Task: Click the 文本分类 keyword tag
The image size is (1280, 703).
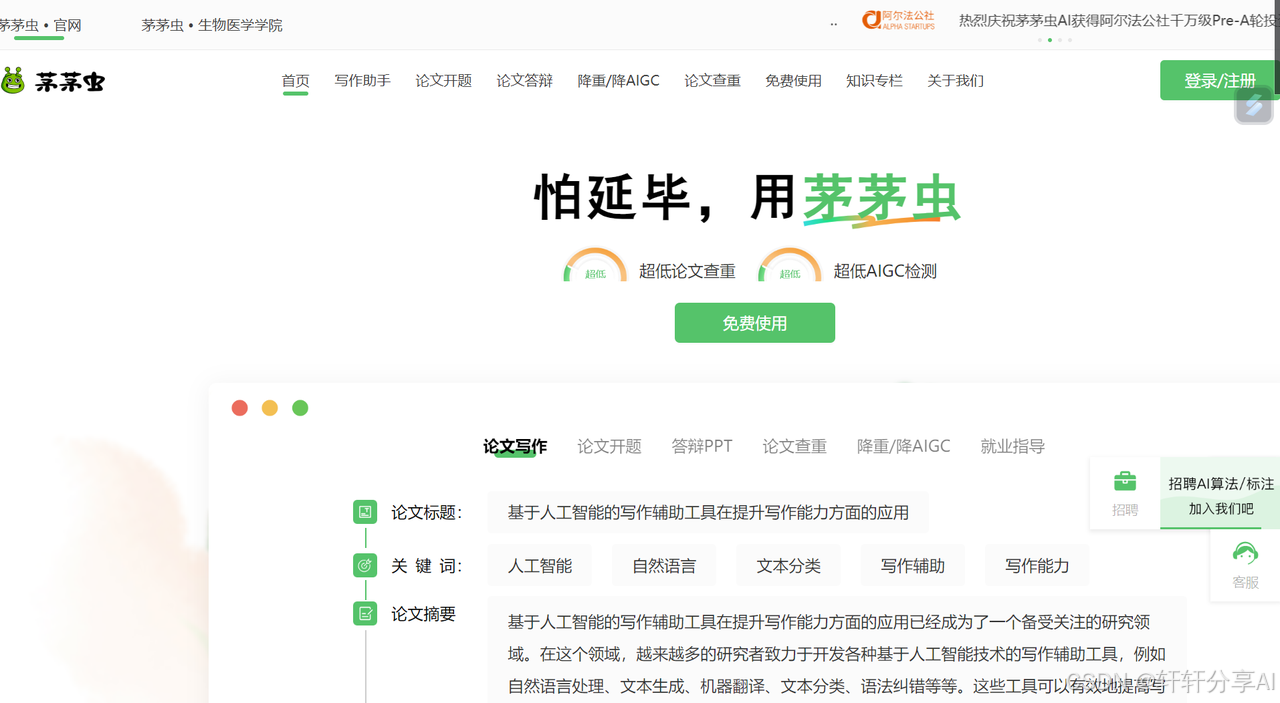Action: coord(788,565)
